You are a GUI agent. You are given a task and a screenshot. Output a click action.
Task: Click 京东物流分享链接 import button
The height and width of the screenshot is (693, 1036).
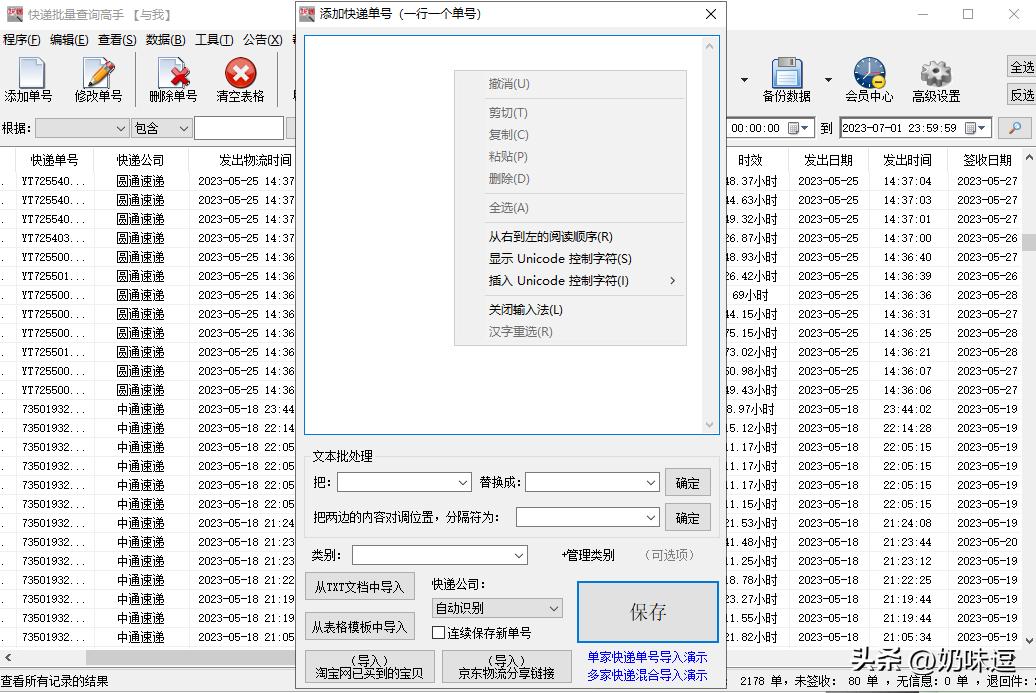[506, 667]
